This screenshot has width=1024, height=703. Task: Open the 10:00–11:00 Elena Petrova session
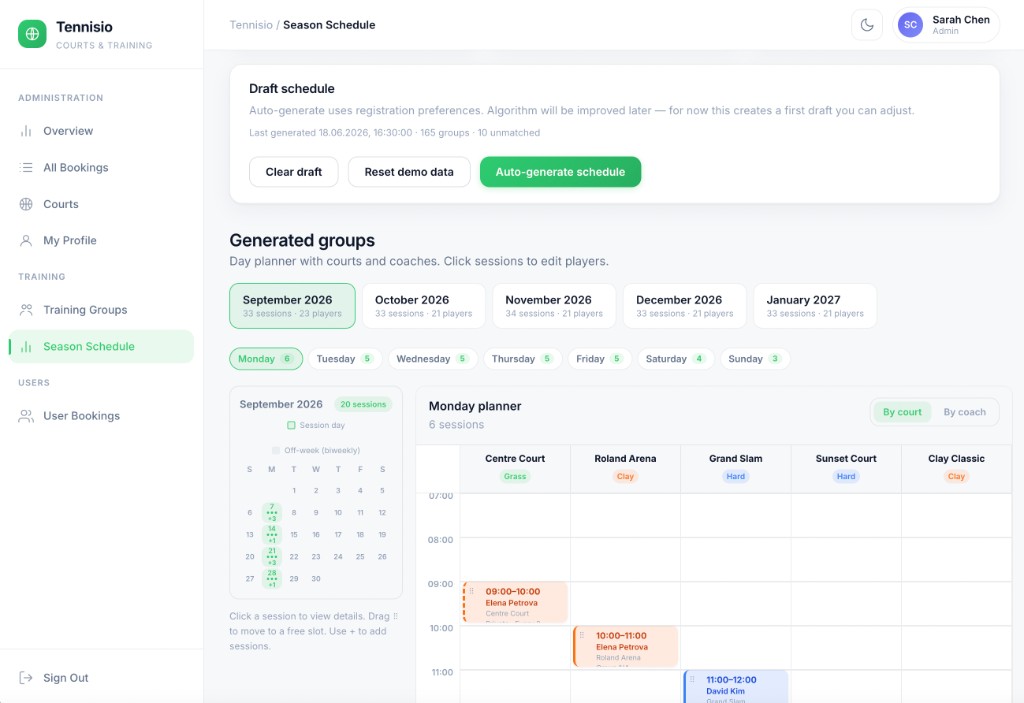625,646
